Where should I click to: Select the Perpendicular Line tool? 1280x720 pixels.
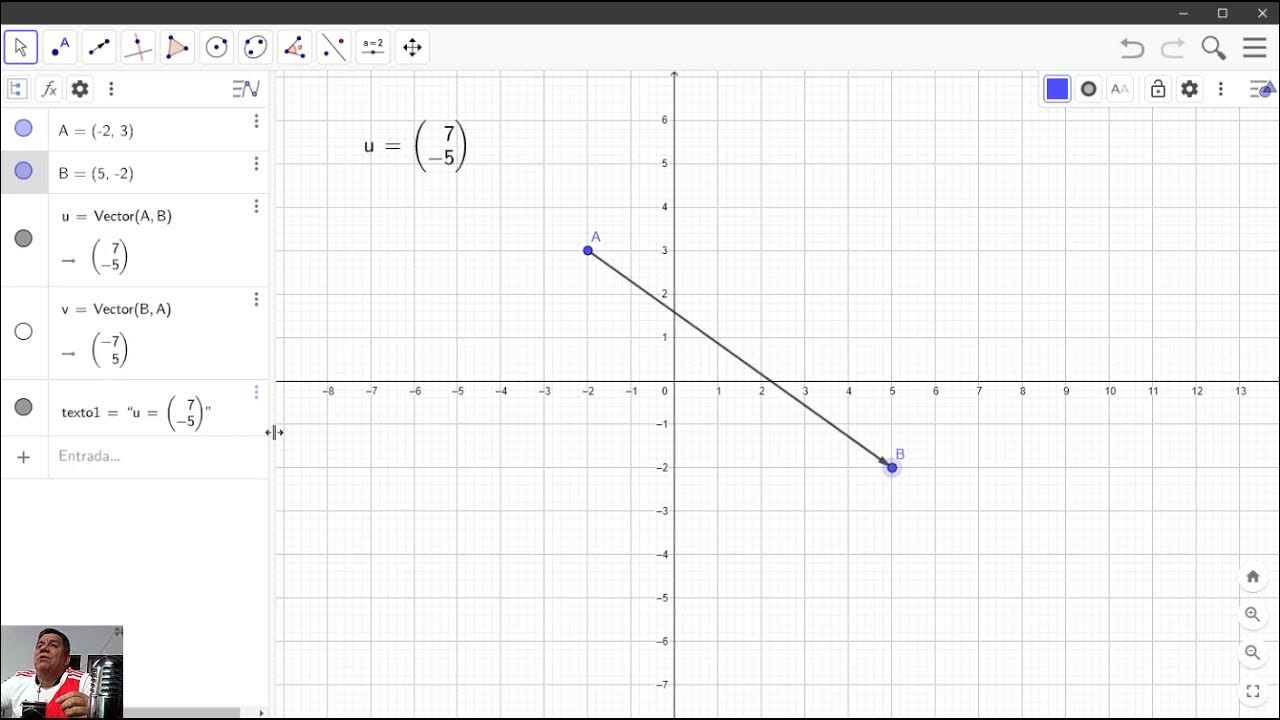138,47
